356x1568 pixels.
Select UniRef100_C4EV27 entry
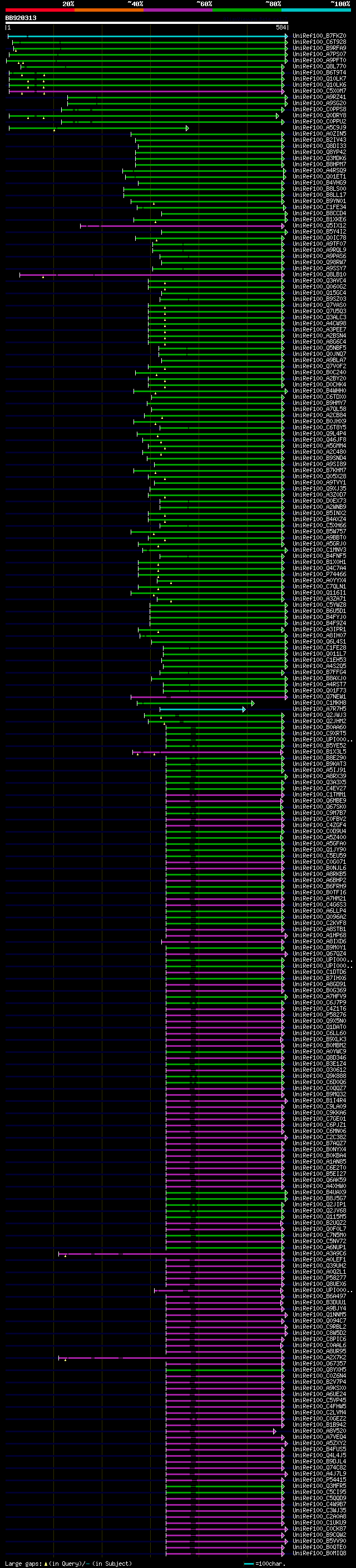(x=319, y=788)
